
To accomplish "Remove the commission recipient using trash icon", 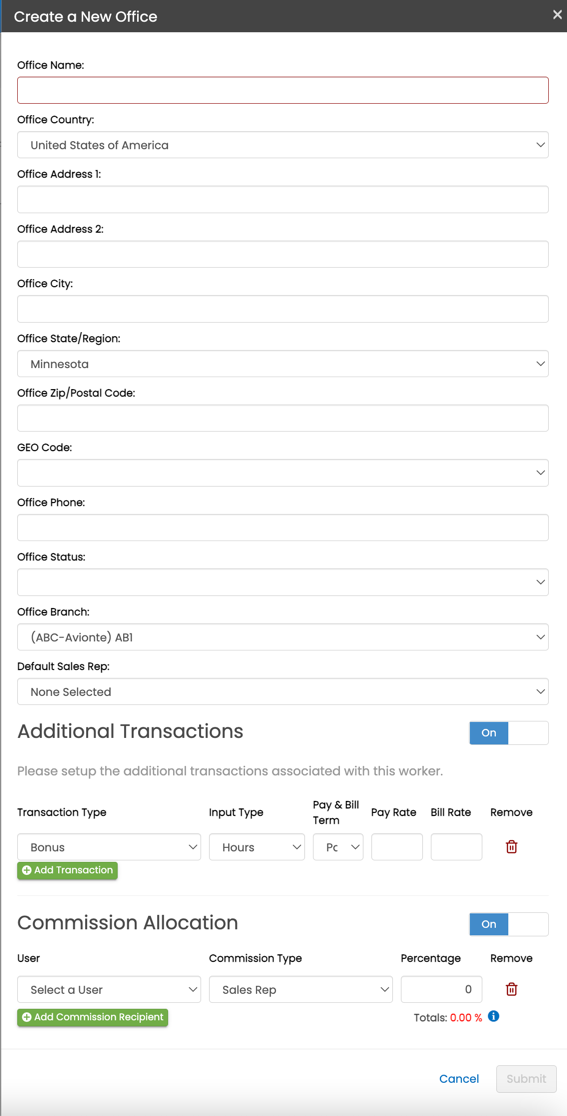I will pos(511,989).
